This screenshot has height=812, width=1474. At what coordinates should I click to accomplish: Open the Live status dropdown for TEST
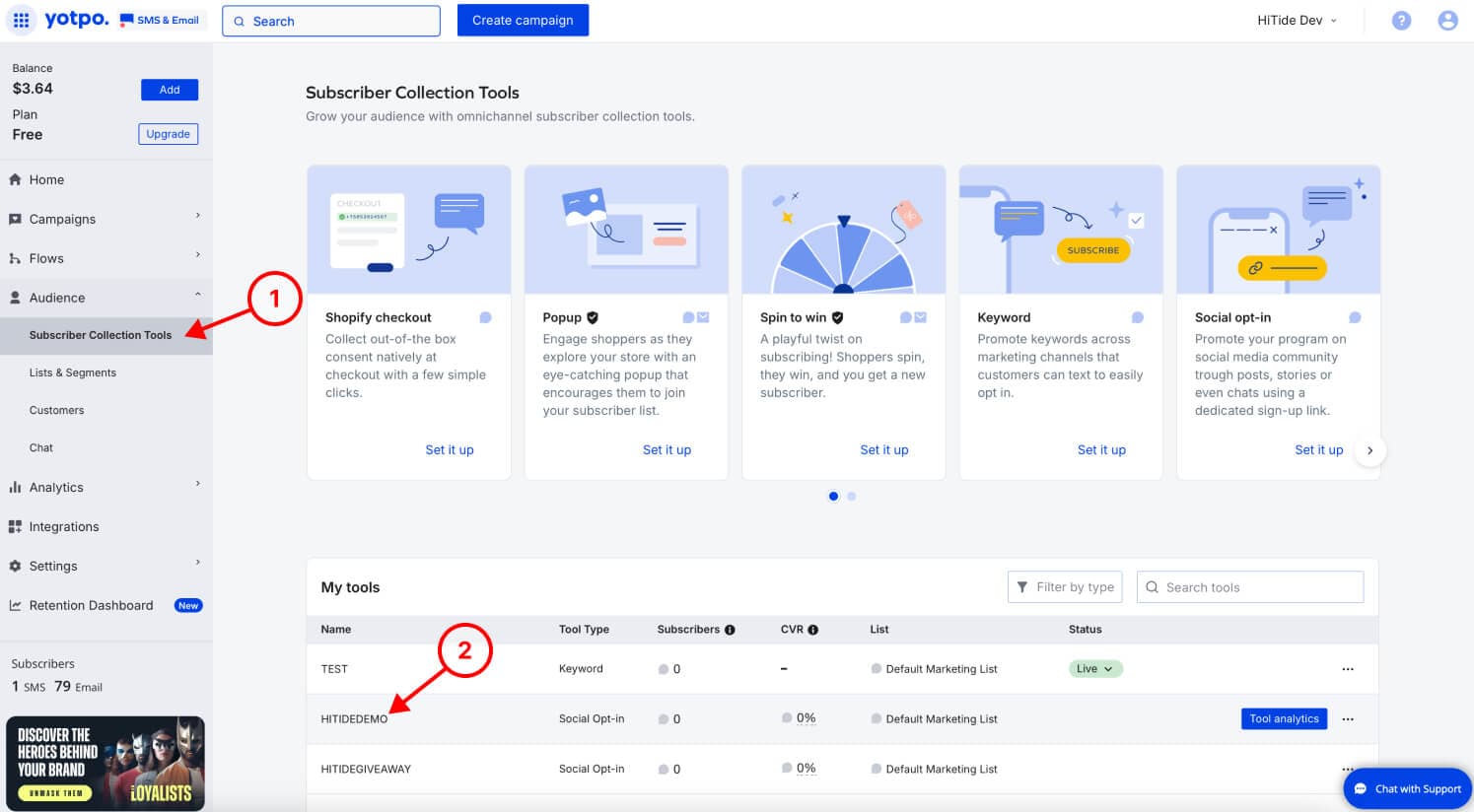1095,669
